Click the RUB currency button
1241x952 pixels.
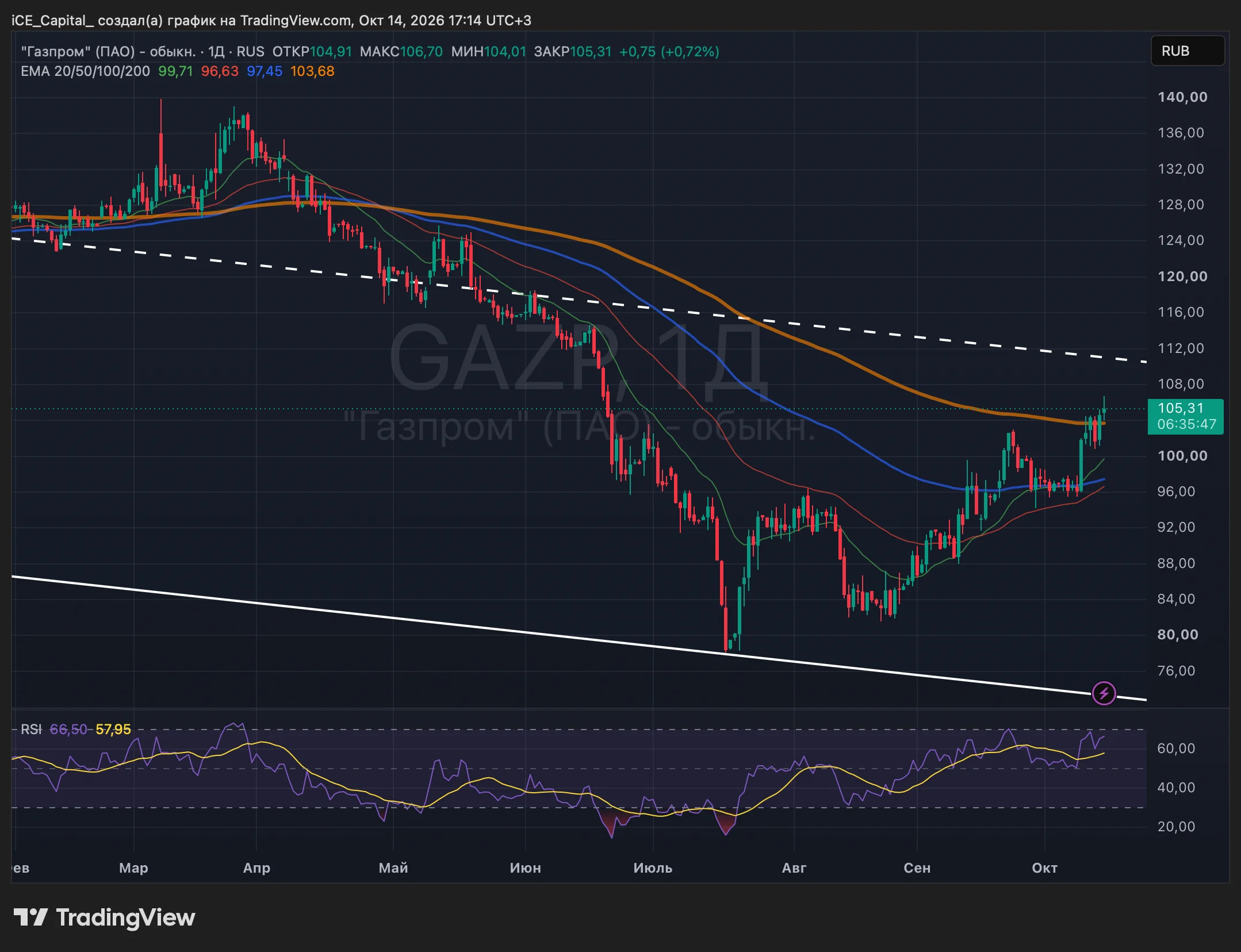point(1187,51)
